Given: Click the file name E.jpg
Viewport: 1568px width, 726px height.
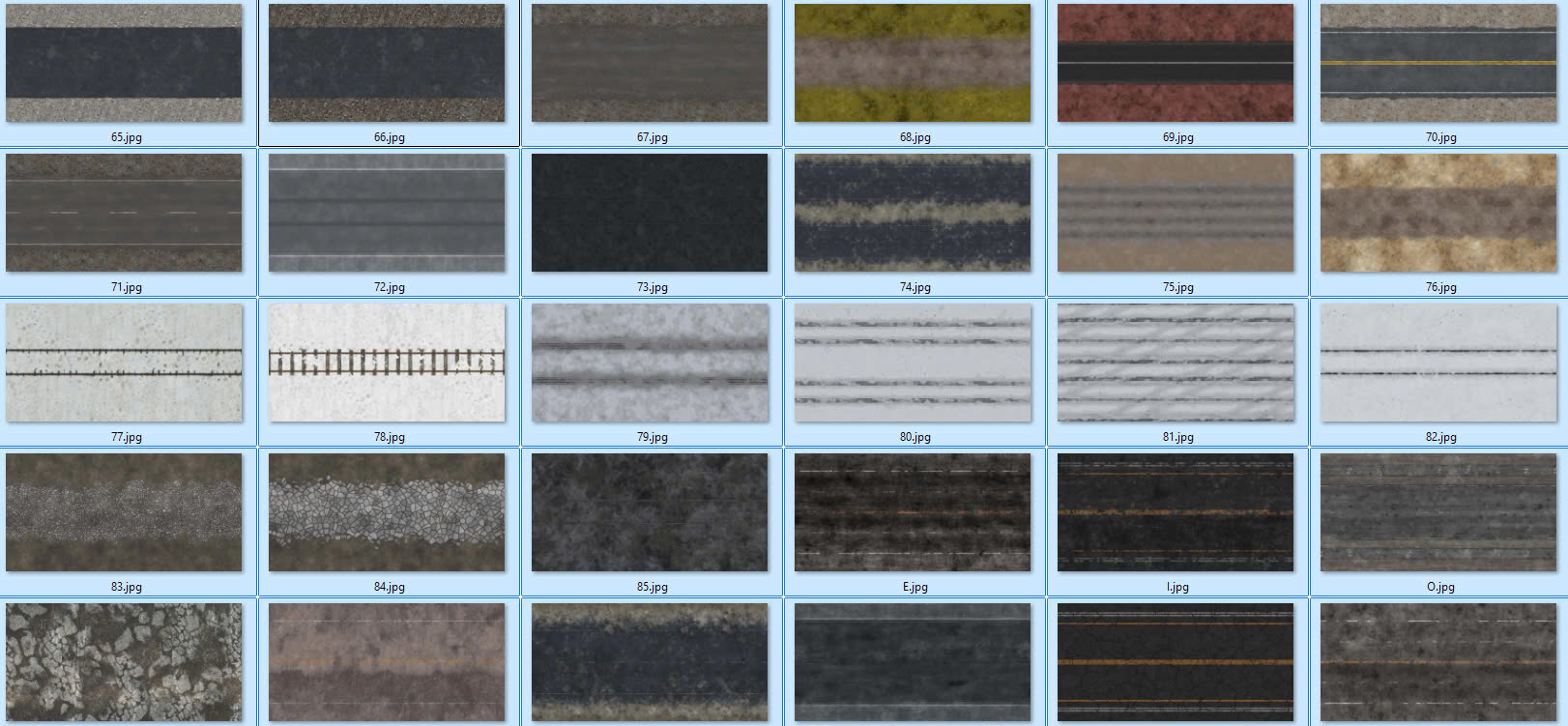Looking at the screenshot, I should pos(915,587).
